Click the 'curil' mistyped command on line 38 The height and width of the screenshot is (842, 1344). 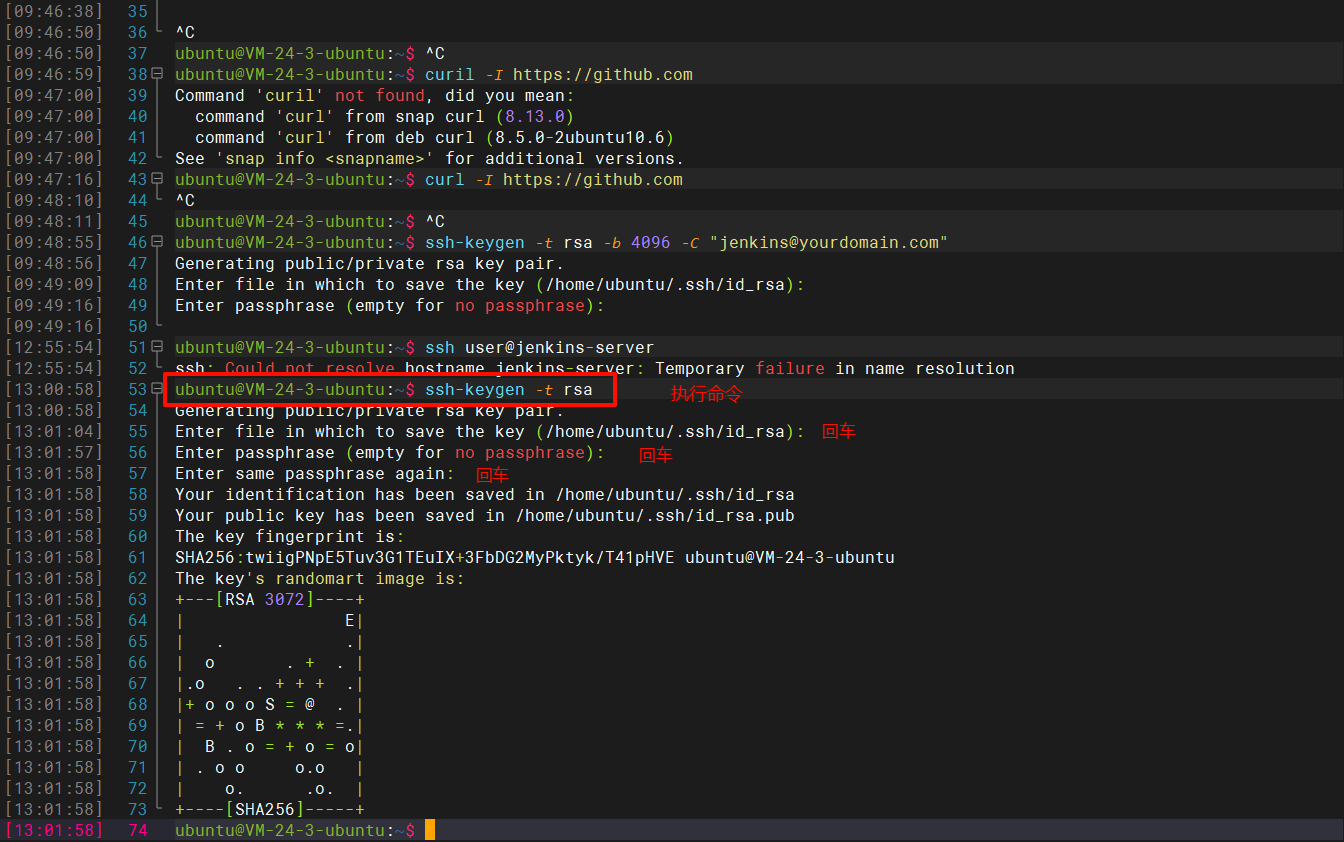(449, 74)
